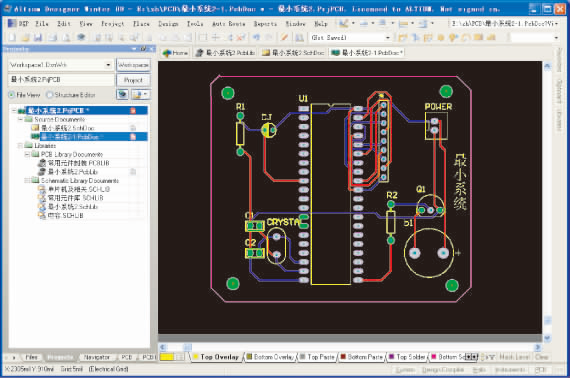Click the Home tab globe icon
Screen dimensions: 570x378
(x=167, y=53)
